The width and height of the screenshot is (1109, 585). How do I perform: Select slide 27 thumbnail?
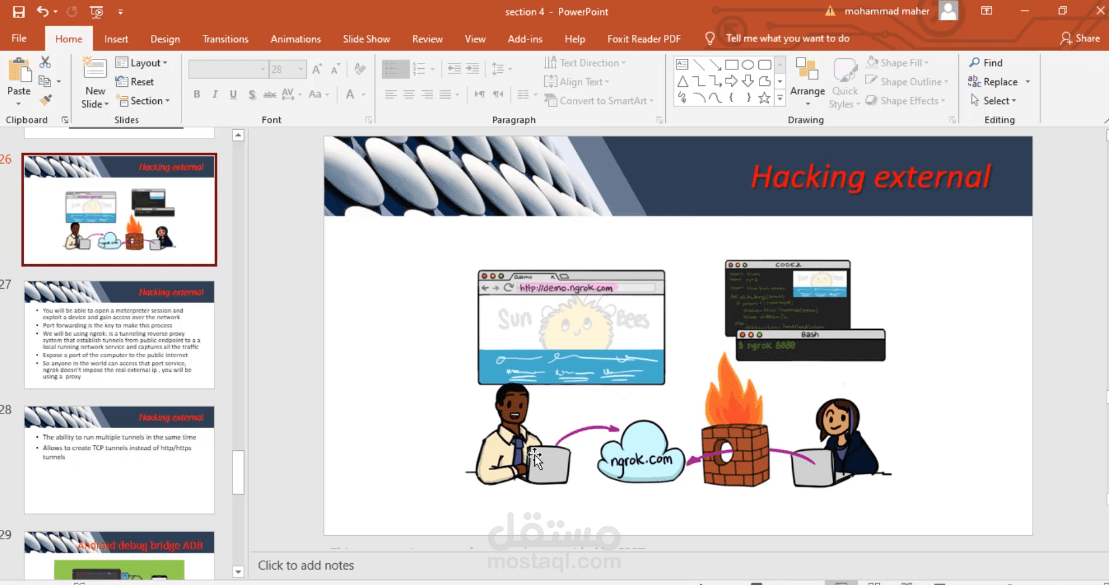[119, 334]
